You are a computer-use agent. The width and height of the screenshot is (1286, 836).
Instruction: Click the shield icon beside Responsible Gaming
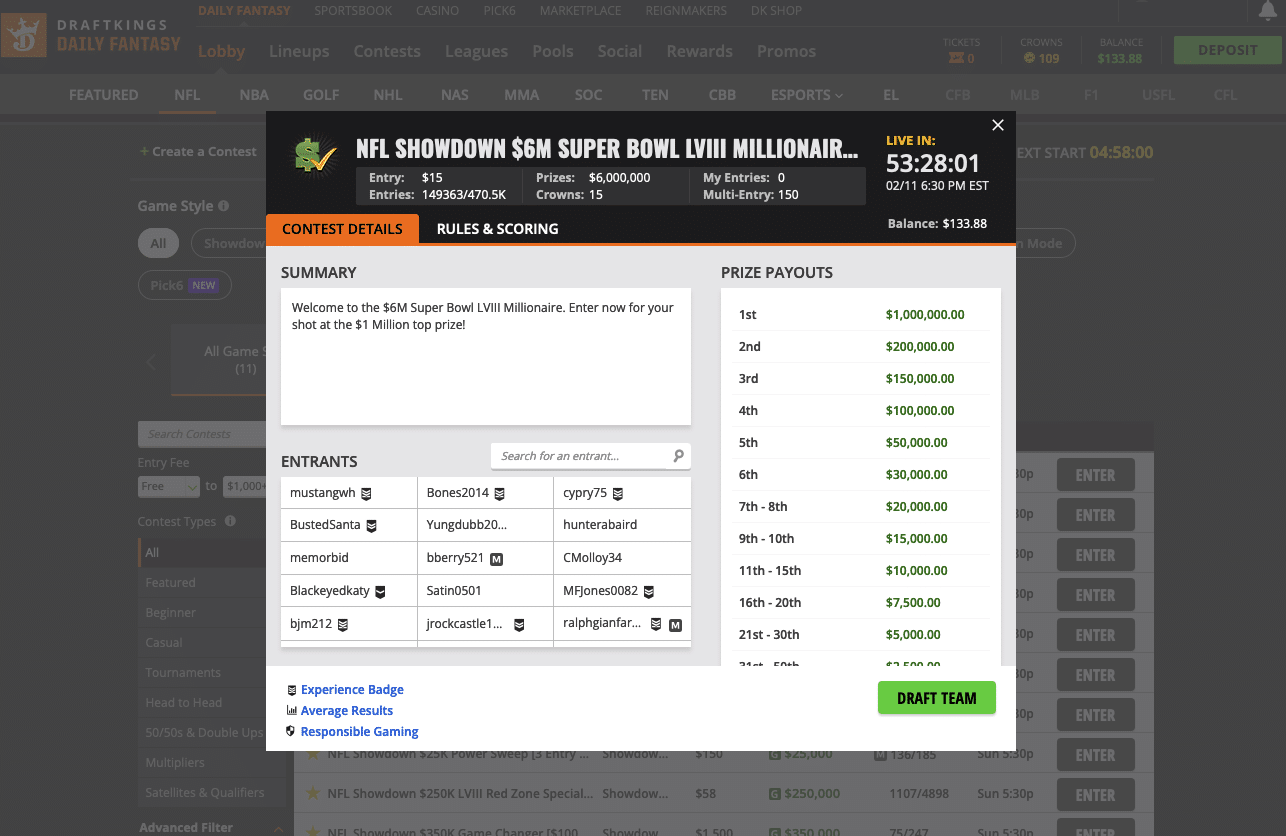point(291,731)
